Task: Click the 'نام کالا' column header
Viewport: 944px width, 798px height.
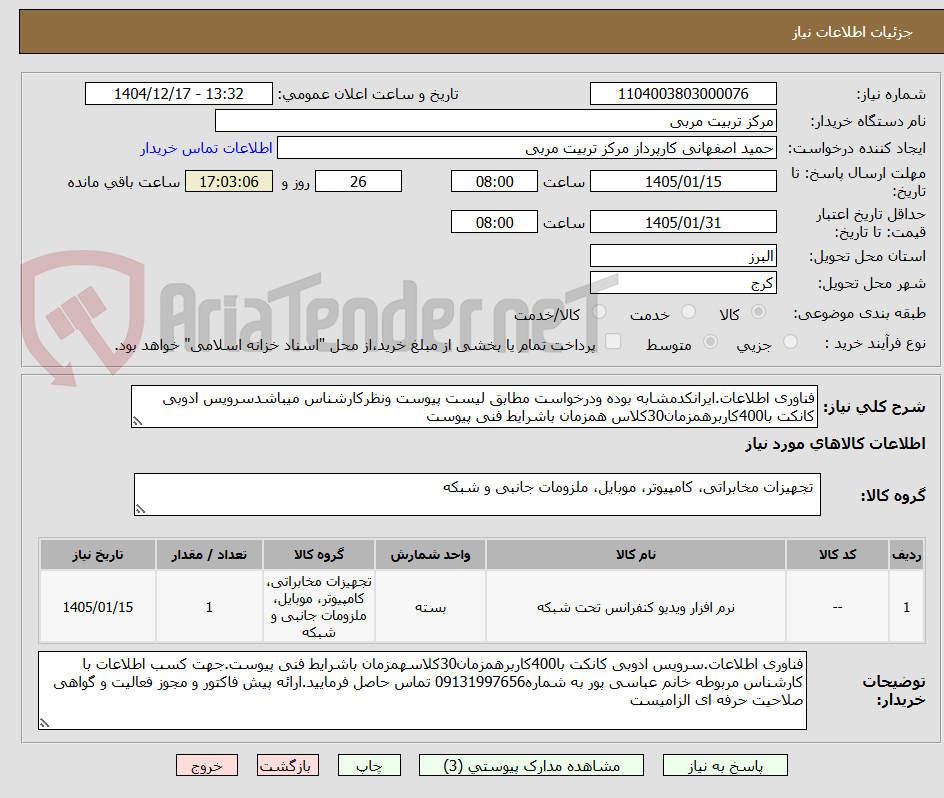Action: tap(636, 555)
